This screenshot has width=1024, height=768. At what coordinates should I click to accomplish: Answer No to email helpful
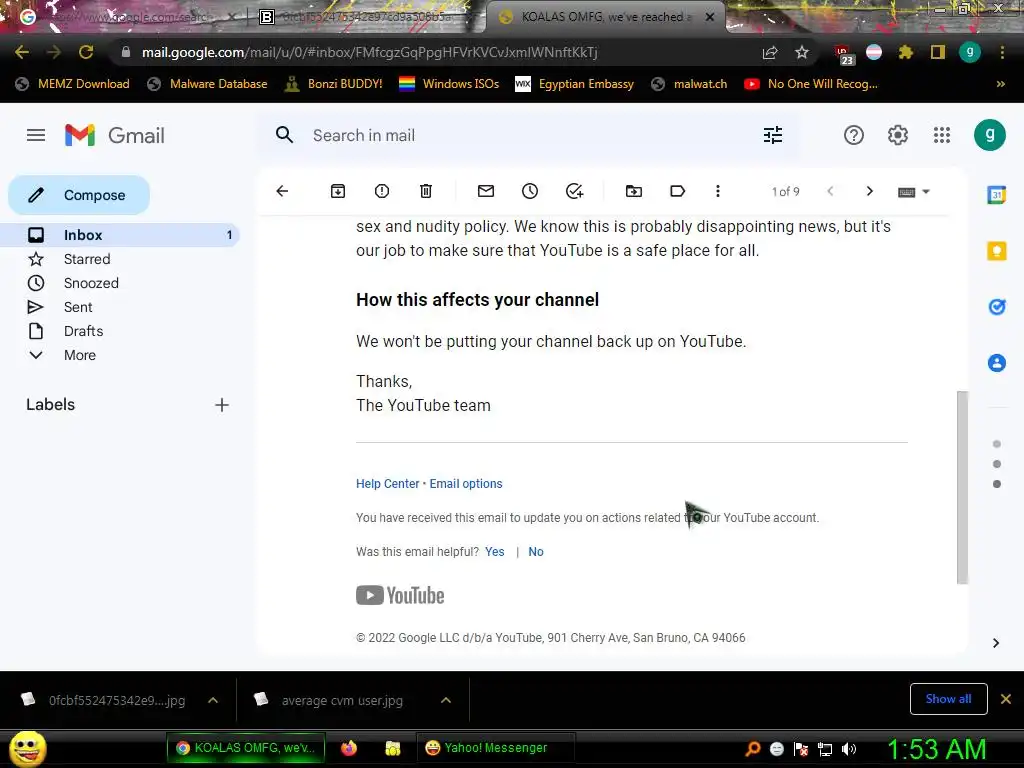tap(536, 552)
